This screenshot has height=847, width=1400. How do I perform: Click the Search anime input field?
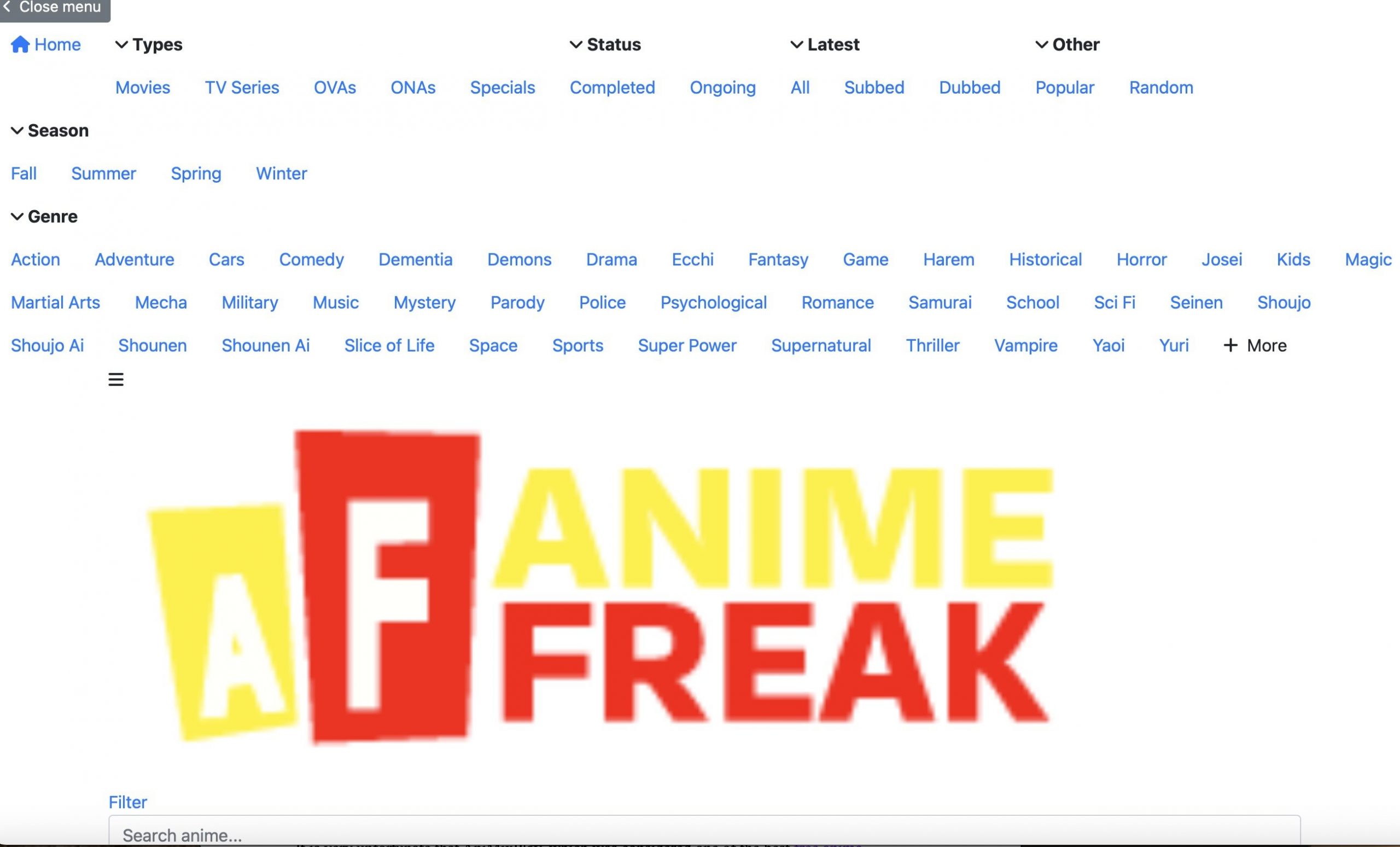[x=700, y=834]
